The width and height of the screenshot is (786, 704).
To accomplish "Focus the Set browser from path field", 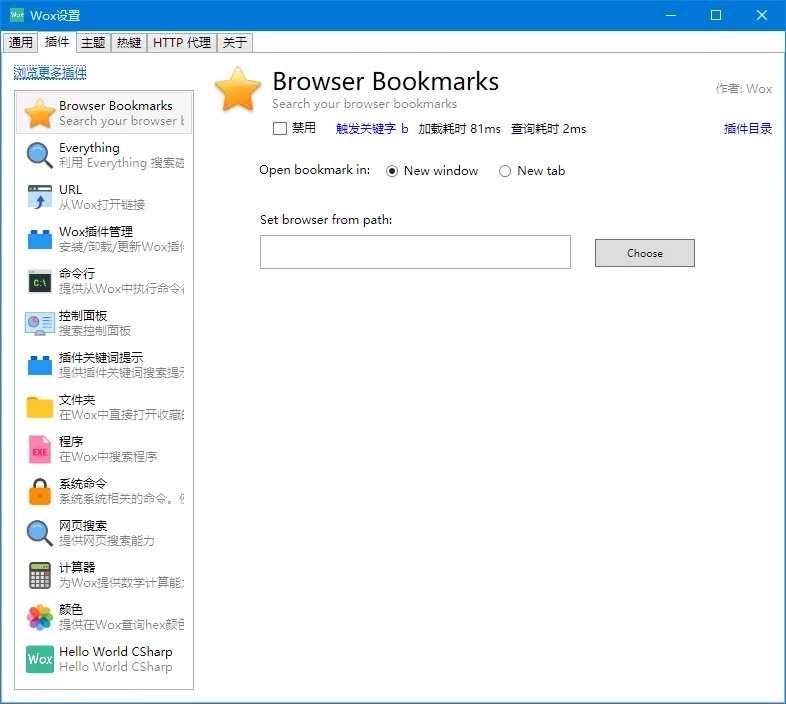I will [415, 252].
